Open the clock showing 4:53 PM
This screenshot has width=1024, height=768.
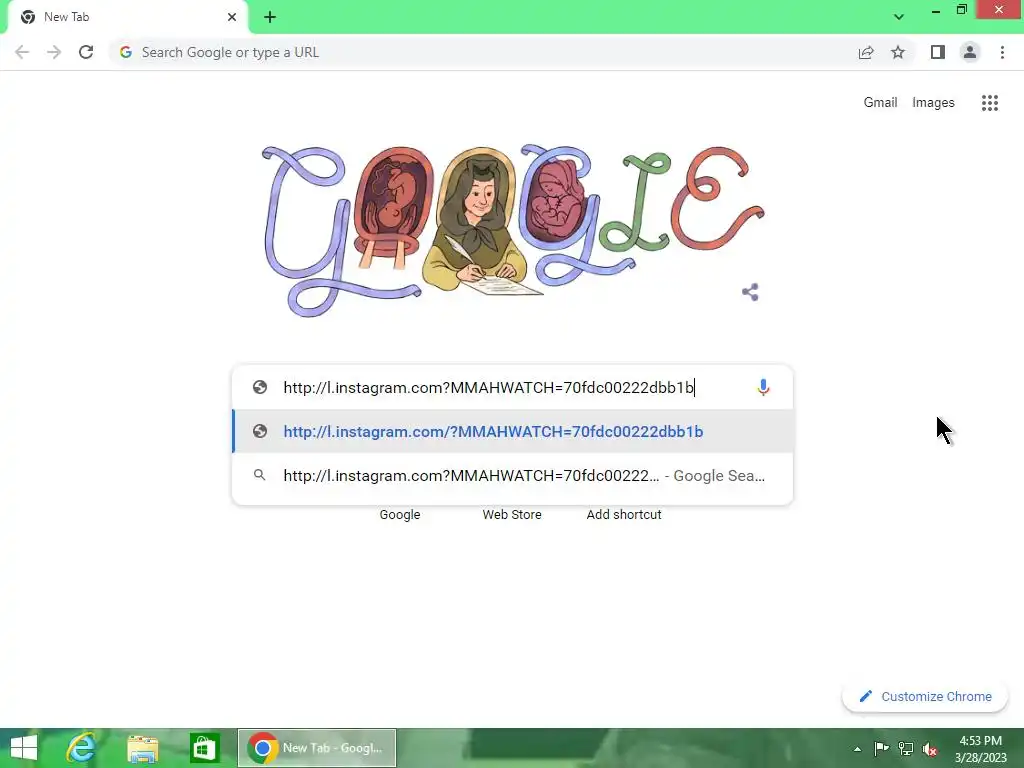[x=980, y=748]
